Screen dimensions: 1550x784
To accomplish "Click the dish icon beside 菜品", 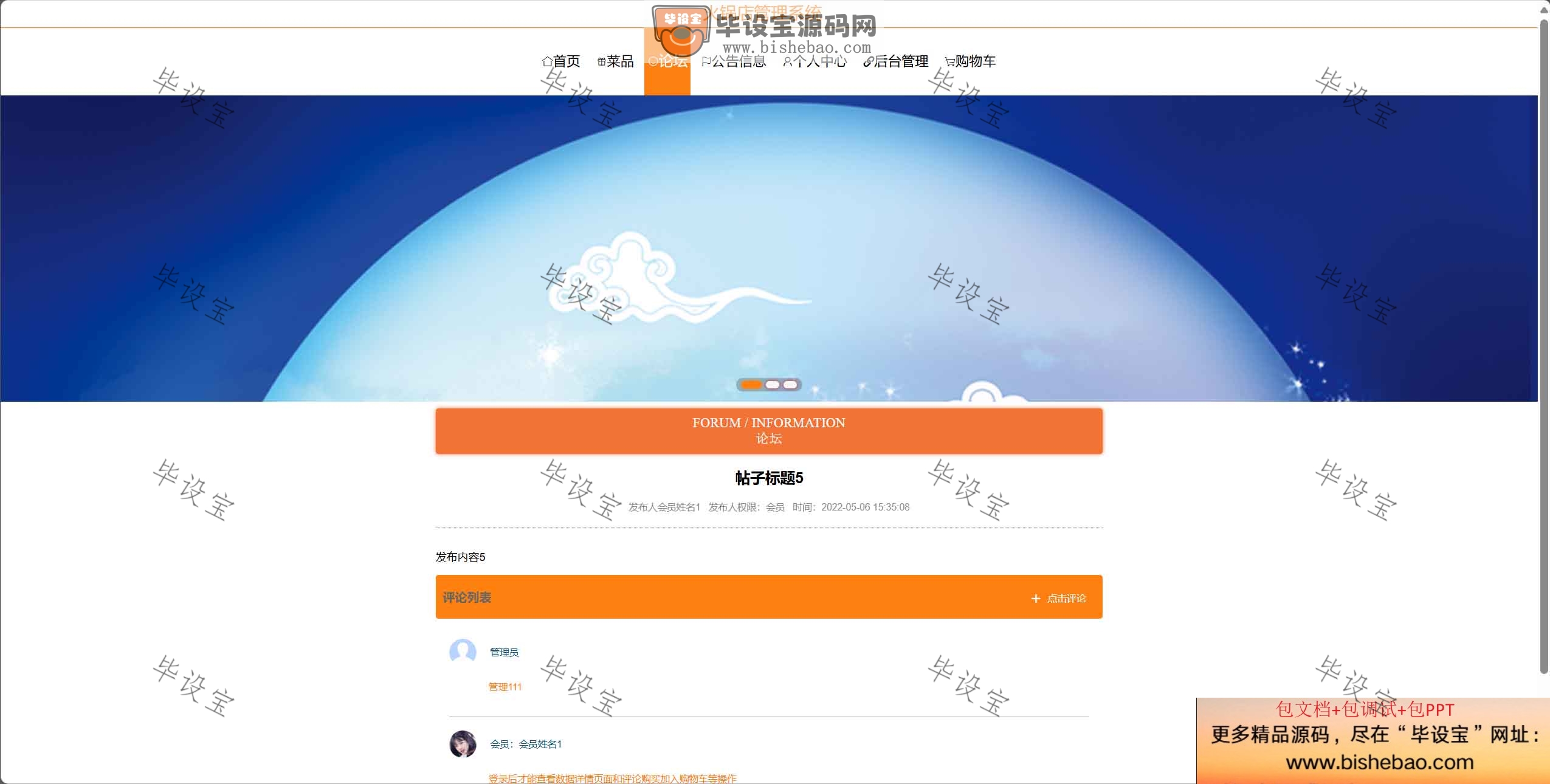I will 601,61.
